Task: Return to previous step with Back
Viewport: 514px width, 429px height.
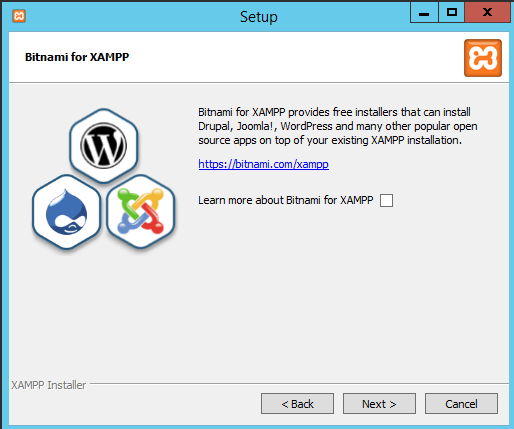Action: [x=297, y=404]
